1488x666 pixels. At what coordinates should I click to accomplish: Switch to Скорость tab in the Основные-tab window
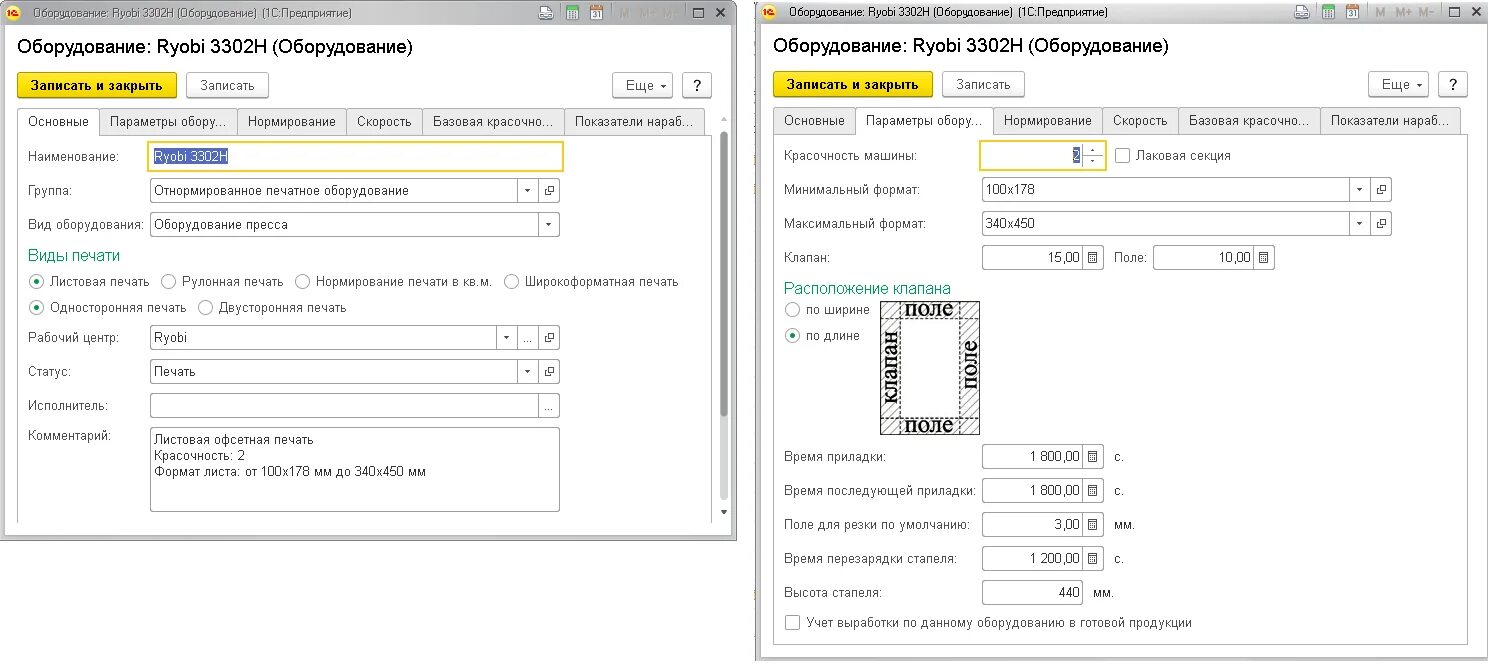pyautogui.click(x=384, y=121)
